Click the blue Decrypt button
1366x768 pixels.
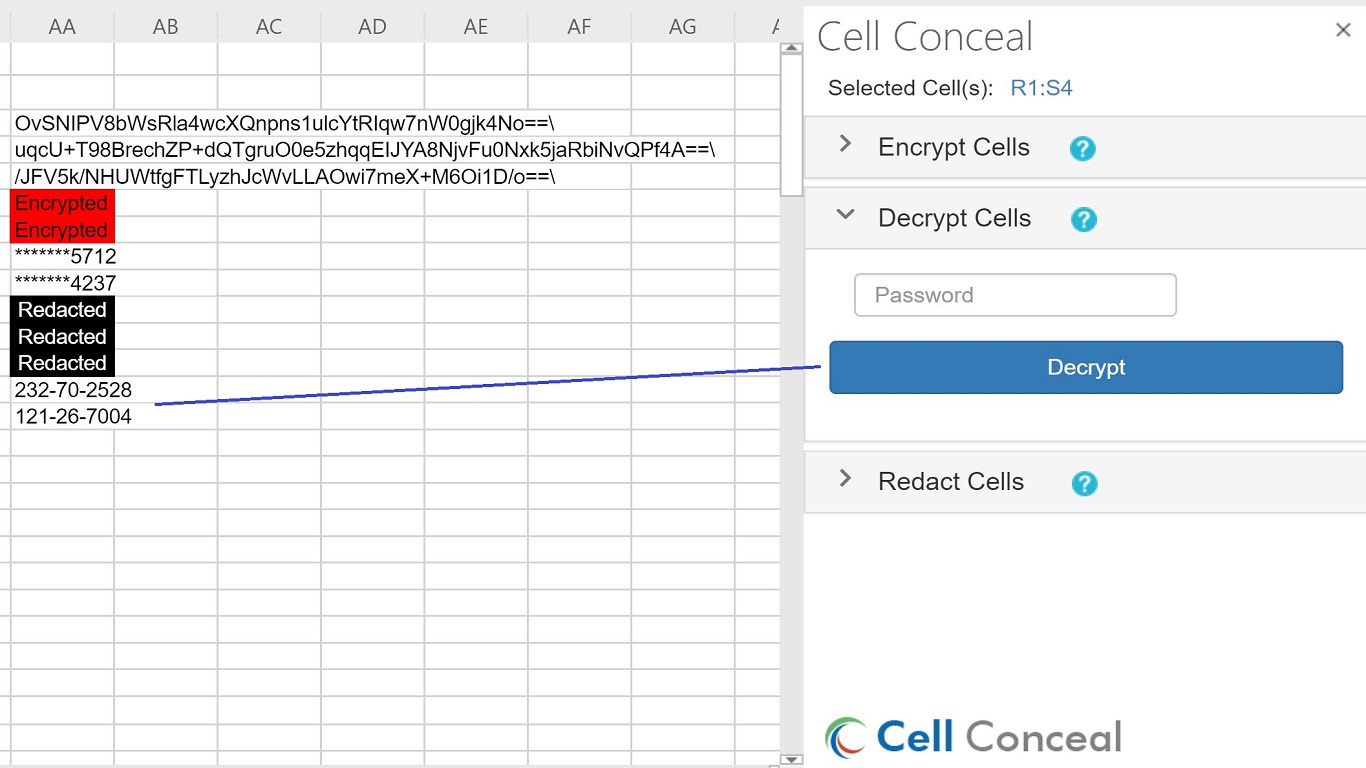click(x=1086, y=367)
